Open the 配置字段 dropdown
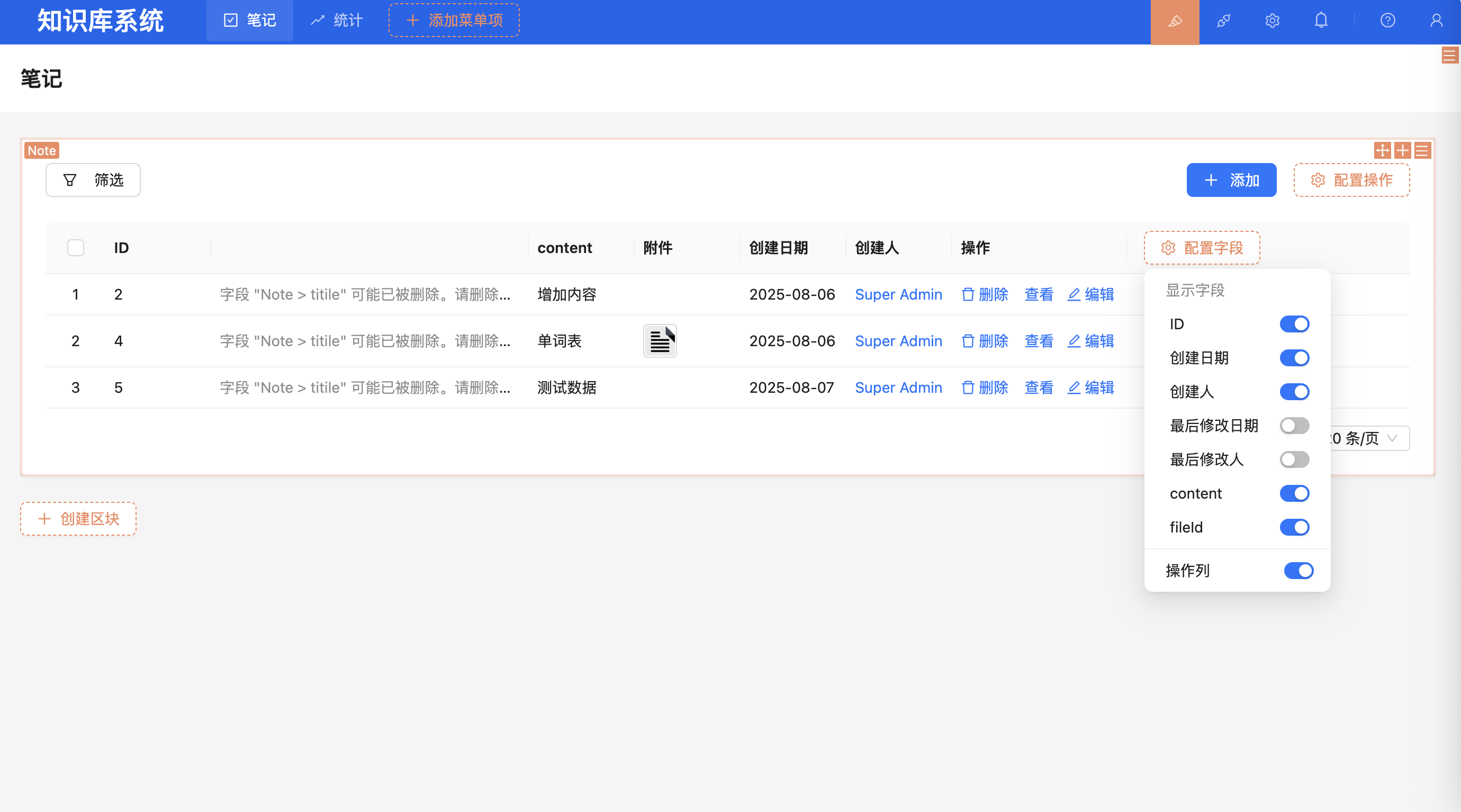The width and height of the screenshot is (1461, 812). pos(1202,248)
